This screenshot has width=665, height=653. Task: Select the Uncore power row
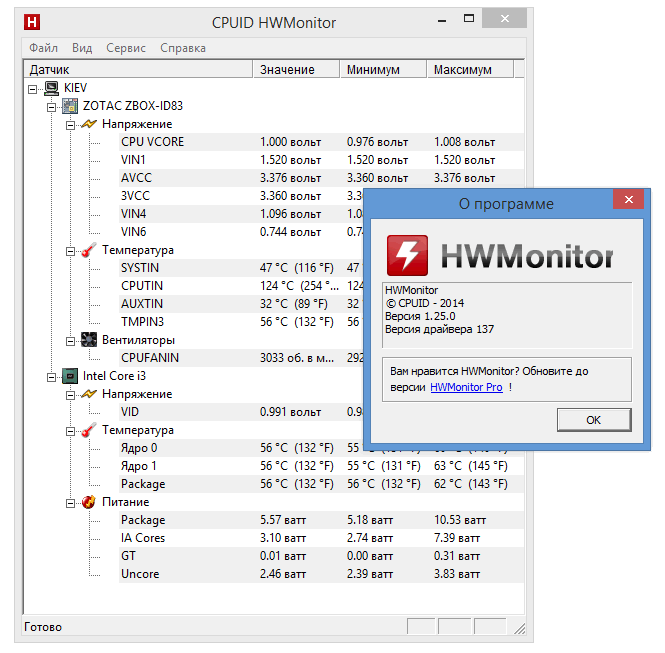tap(321, 574)
